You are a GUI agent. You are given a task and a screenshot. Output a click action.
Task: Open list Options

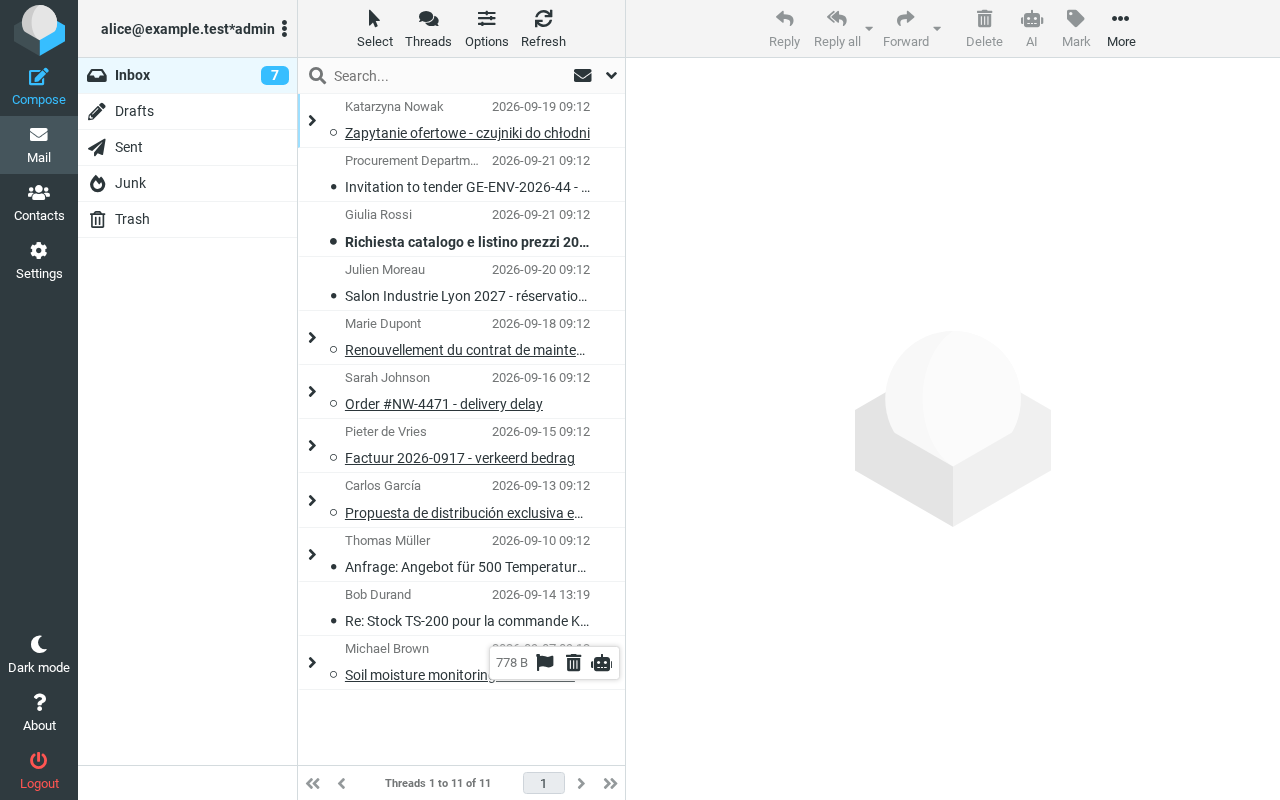pyautogui.click(x=487, y=29)
